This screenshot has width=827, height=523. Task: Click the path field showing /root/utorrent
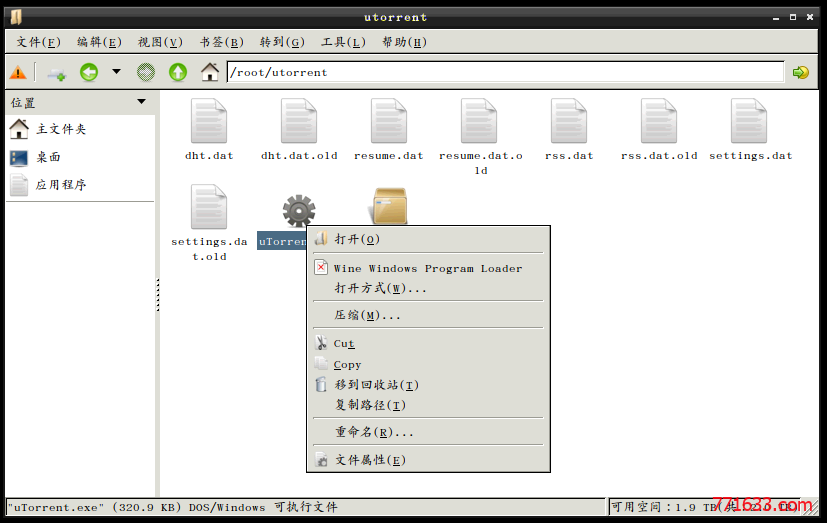click(505, 72)
